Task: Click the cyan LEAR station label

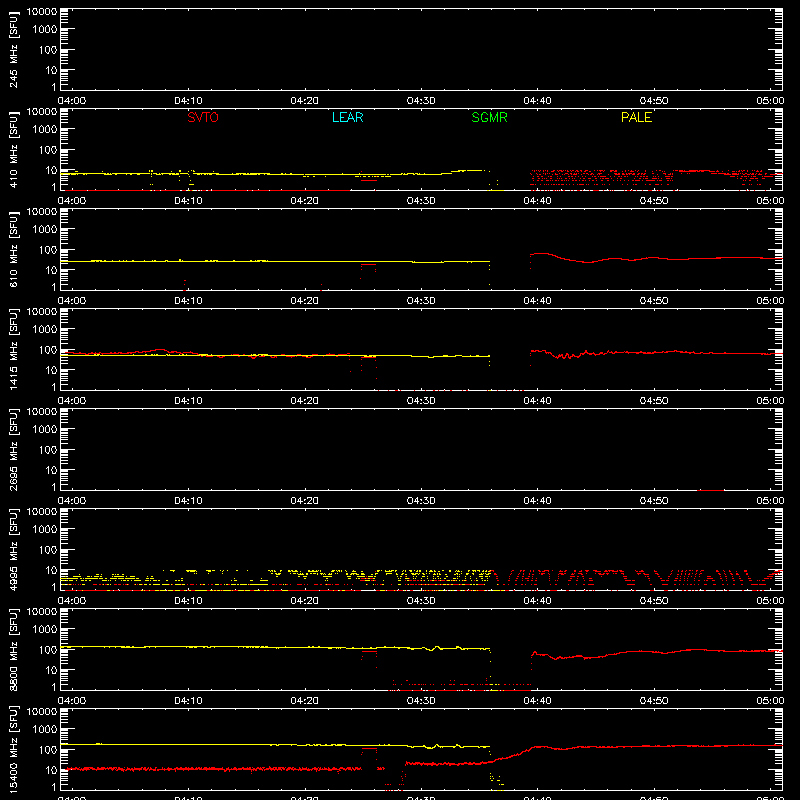Action: coord(347,117)
